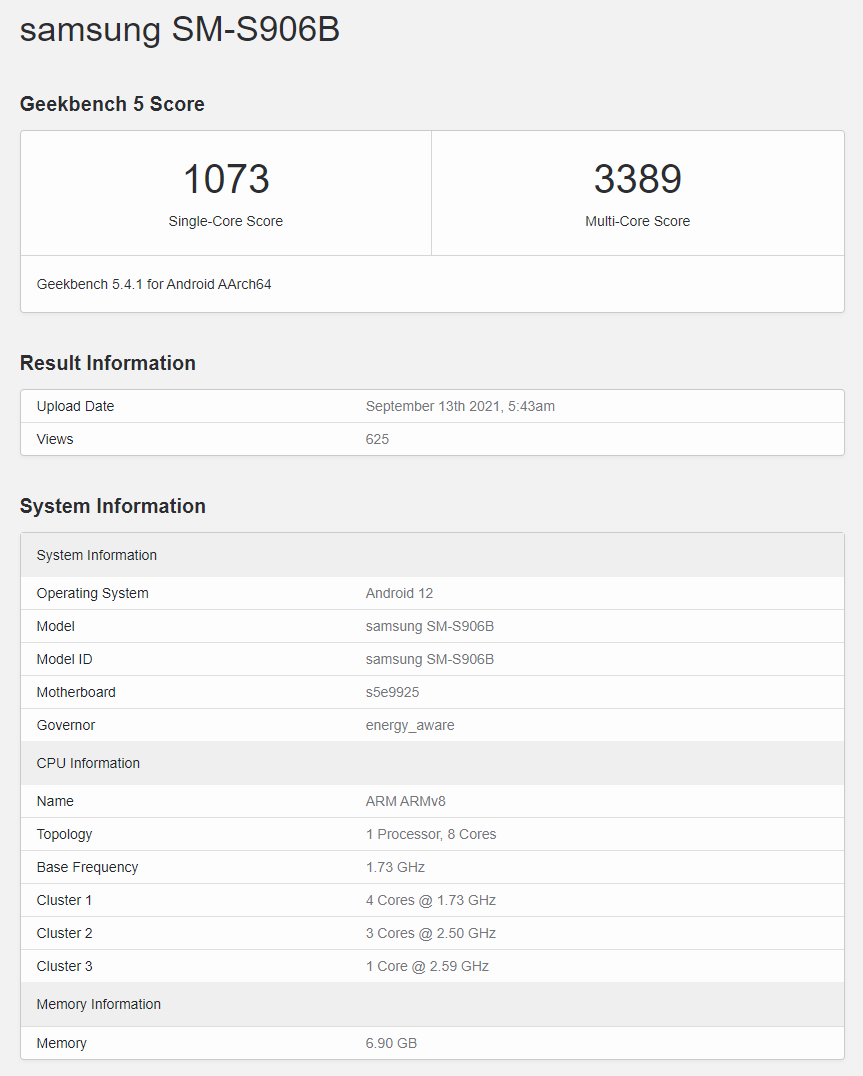Click the Cluster 1 value 4 Cores @ 1.73 GHz
Image resolution: width=863 pixels, height=1076 pixels.
coord(431,900)
